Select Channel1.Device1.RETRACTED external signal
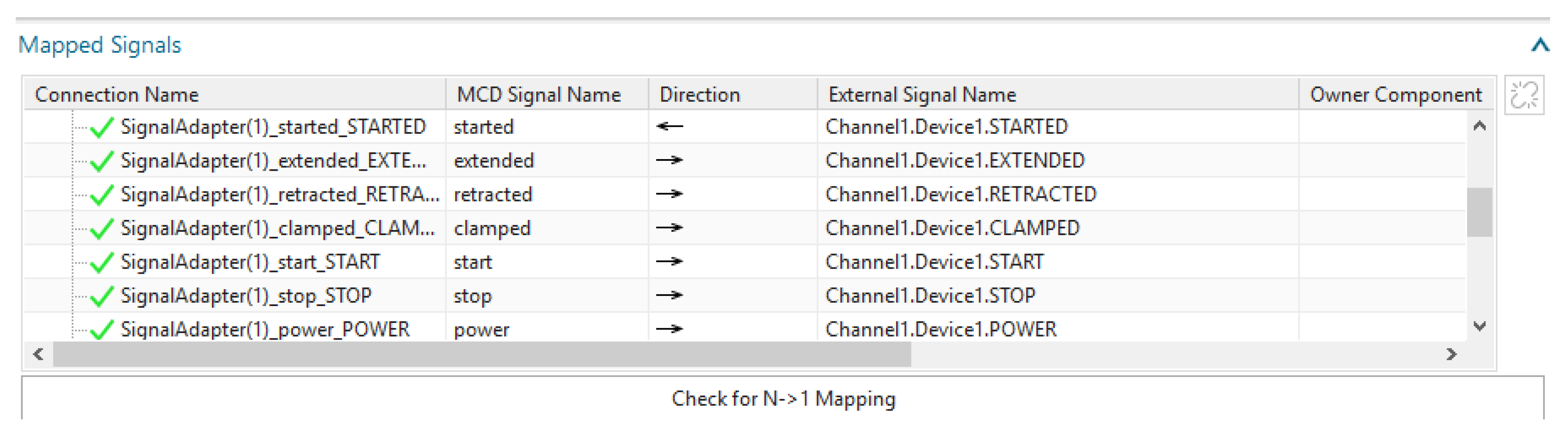The image size is (1568, 441). (x=960, y=194)
